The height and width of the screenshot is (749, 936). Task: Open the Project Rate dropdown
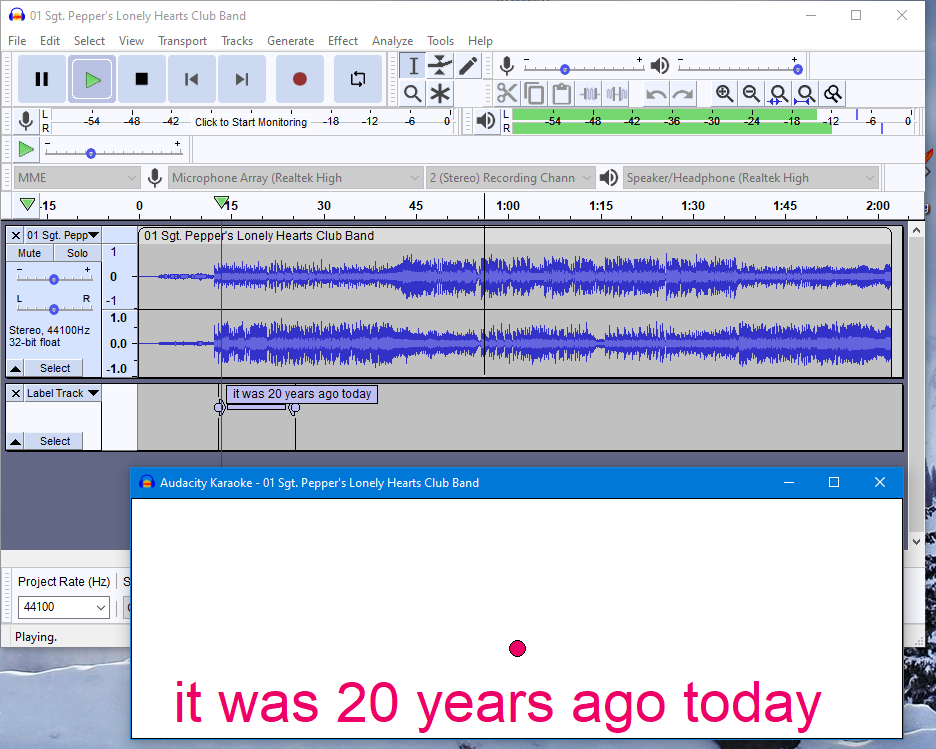coord(63,607)
